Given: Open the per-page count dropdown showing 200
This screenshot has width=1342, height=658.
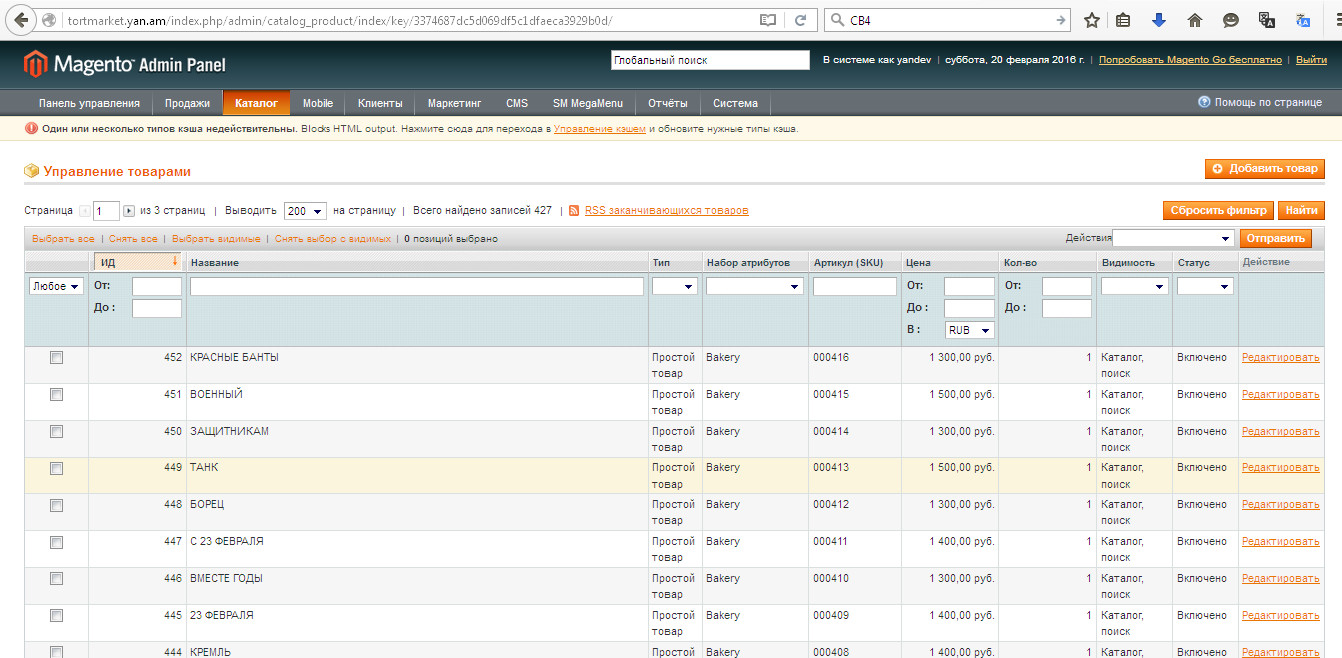Looking at the screenshot, I should pos(305,211).
